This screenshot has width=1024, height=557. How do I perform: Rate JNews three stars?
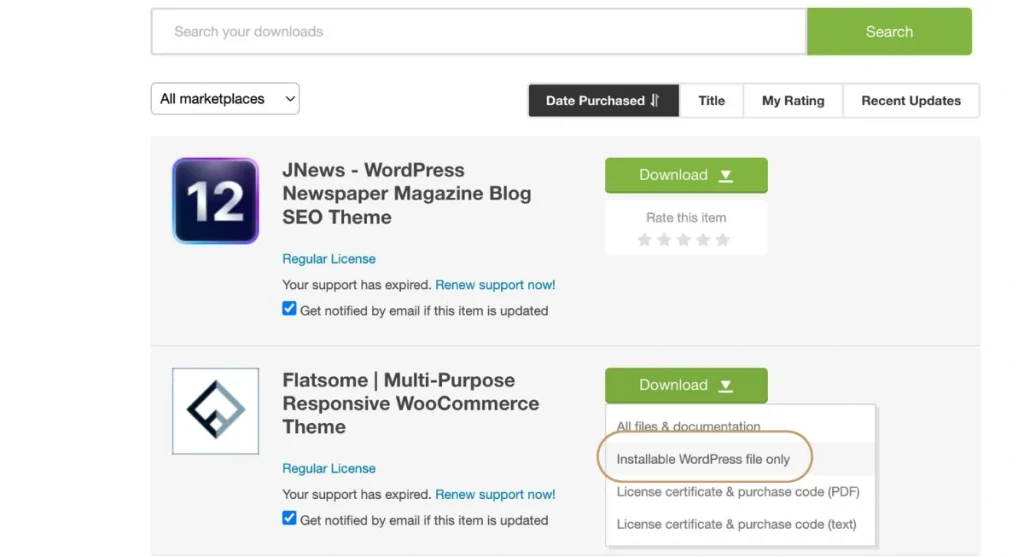(x=684, y=240)
